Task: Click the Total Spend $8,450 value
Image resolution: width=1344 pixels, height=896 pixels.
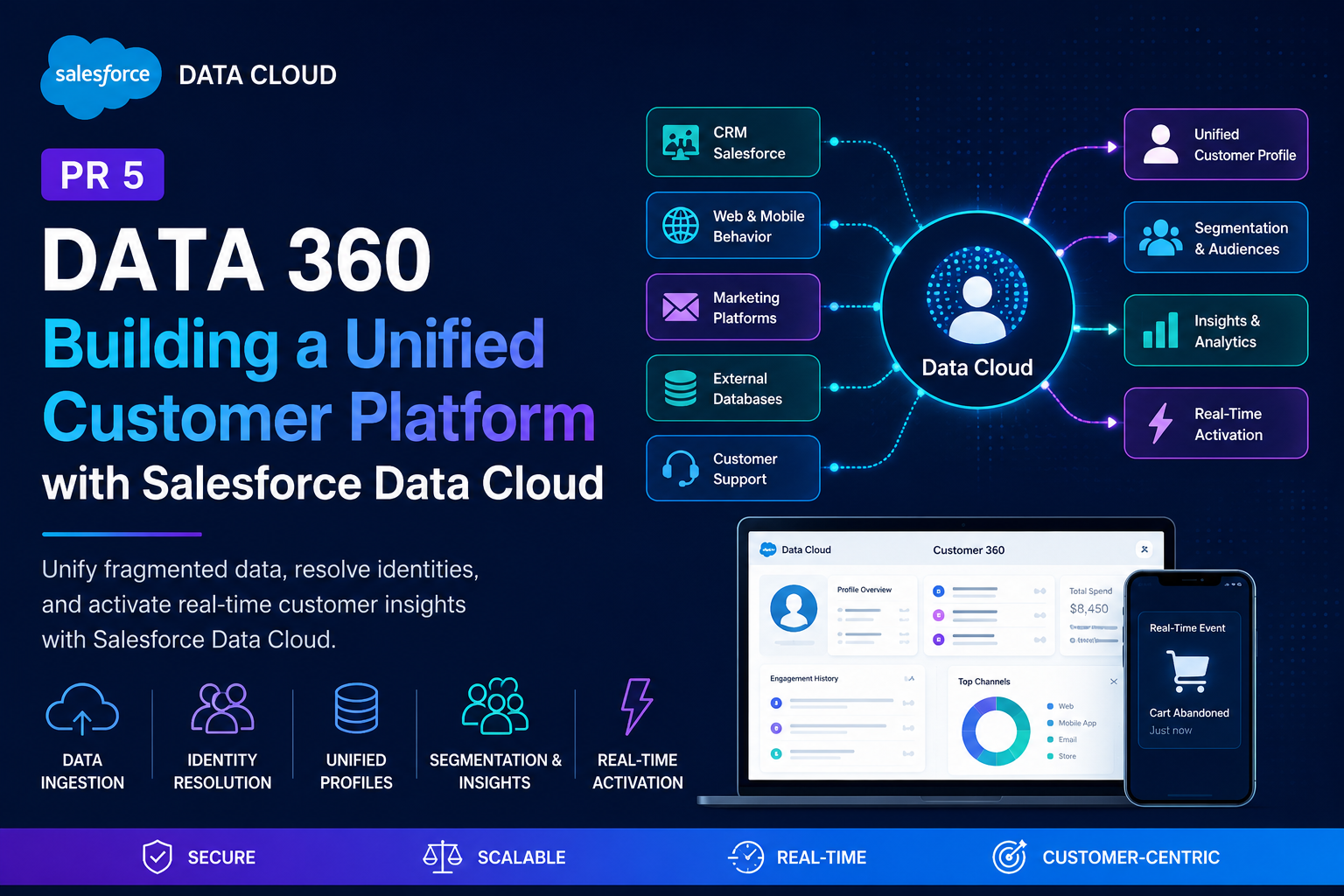Action: point(1089,608)
